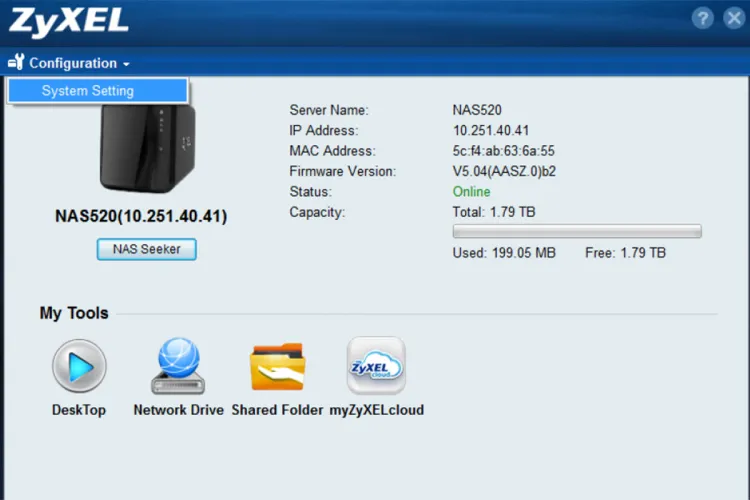Choose System Setting from the menu
Viewport: 750px width, 500px height.
[x=88, y=91]
